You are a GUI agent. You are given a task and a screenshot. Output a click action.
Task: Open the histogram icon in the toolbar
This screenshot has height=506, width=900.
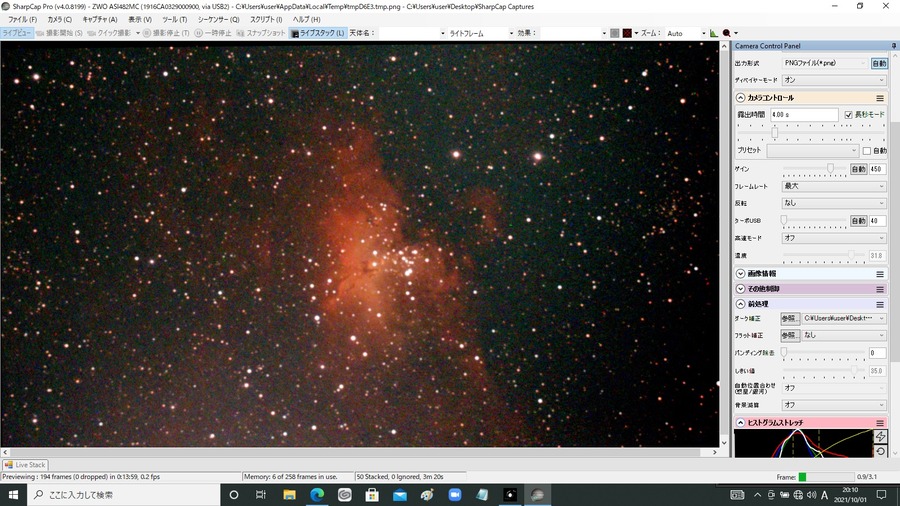[x=713, y=33]
